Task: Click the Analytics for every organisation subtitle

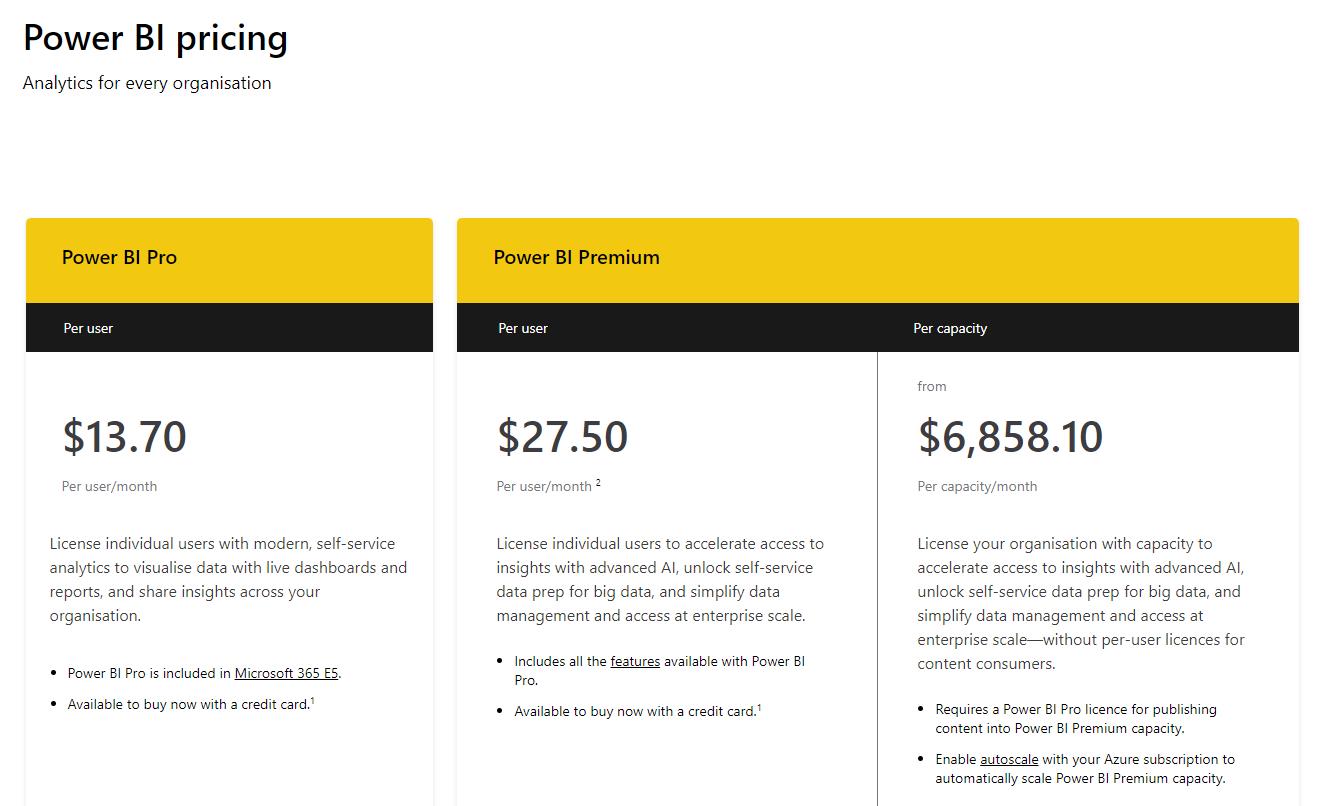Action: [x=147, y=83]
